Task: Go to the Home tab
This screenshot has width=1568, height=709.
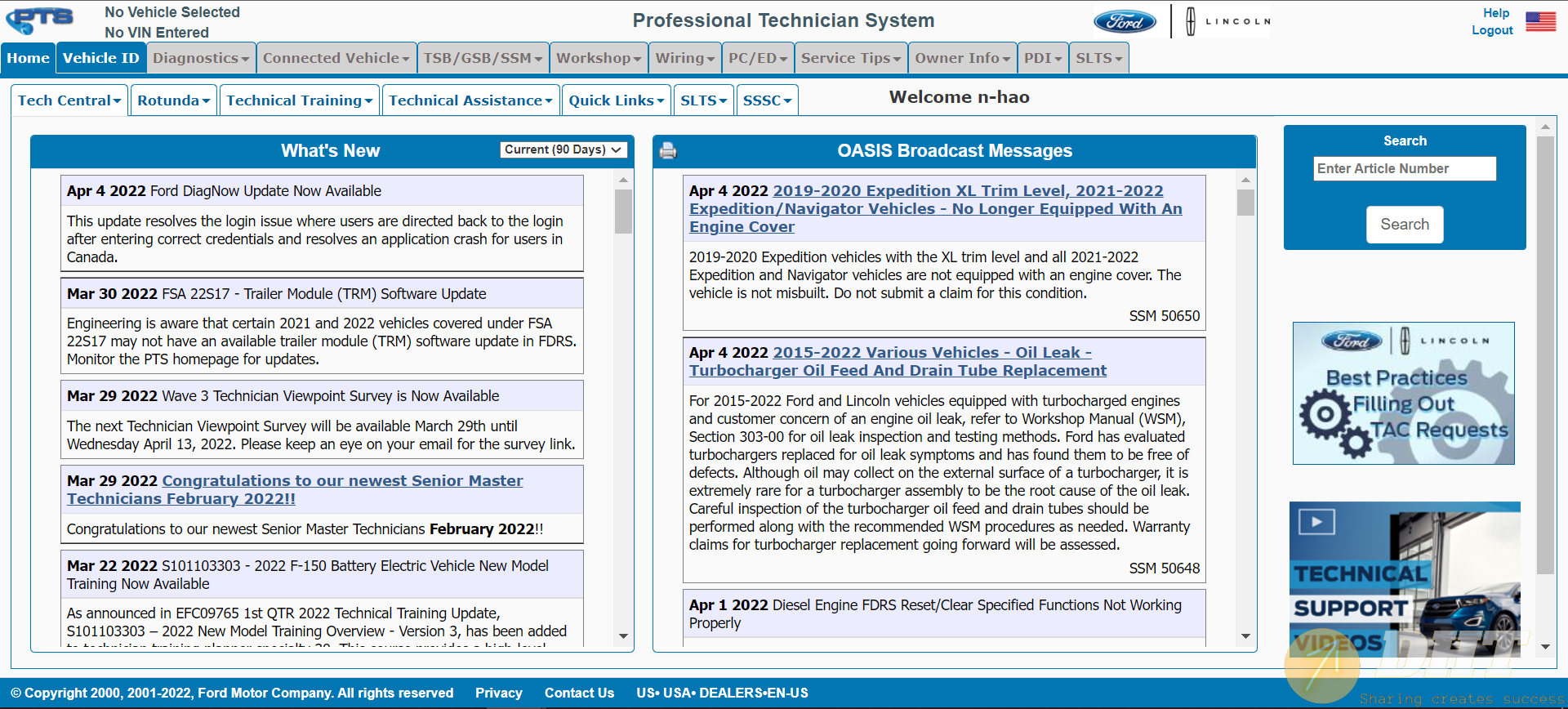Action: [29, 58]
